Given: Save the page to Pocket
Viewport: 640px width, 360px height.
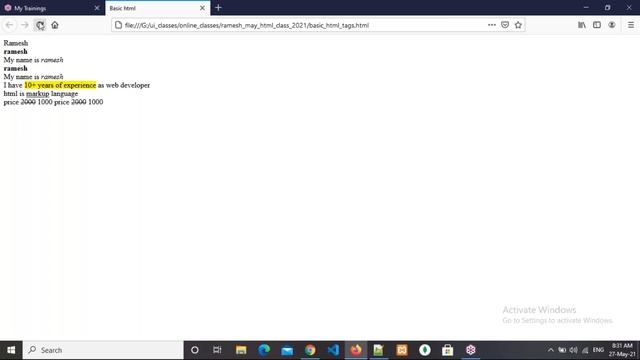Looking at the screenshot, I should tap(505, 25).
